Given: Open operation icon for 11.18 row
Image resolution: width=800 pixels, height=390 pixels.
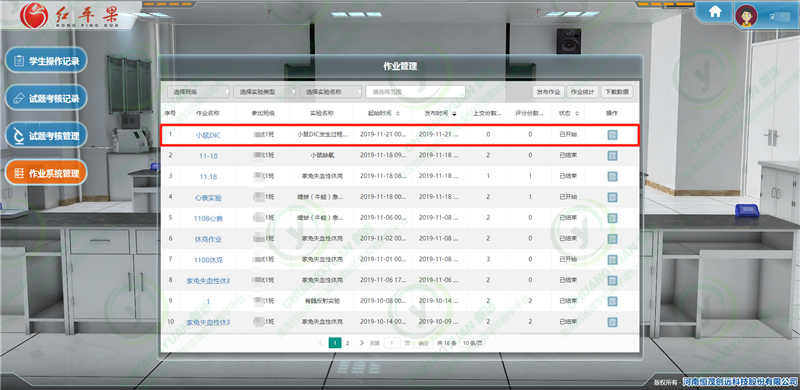Looking at the screenshot, I should pos(612,176).
